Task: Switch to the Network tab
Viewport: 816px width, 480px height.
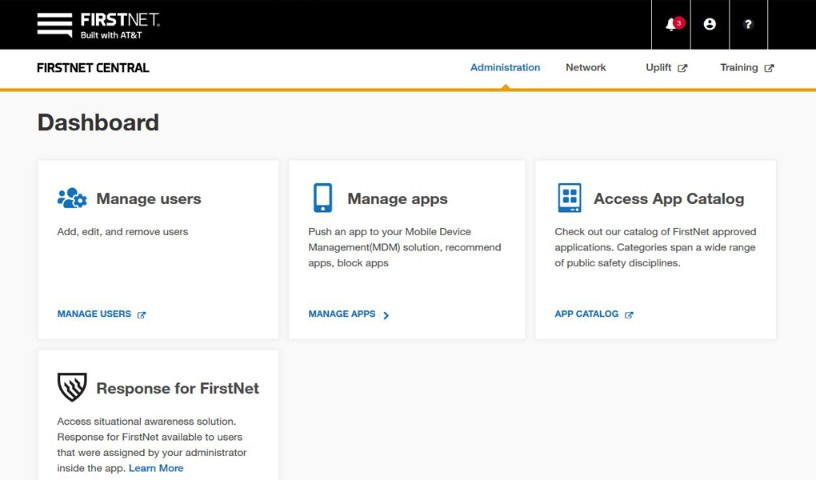Action: (585, 68)
